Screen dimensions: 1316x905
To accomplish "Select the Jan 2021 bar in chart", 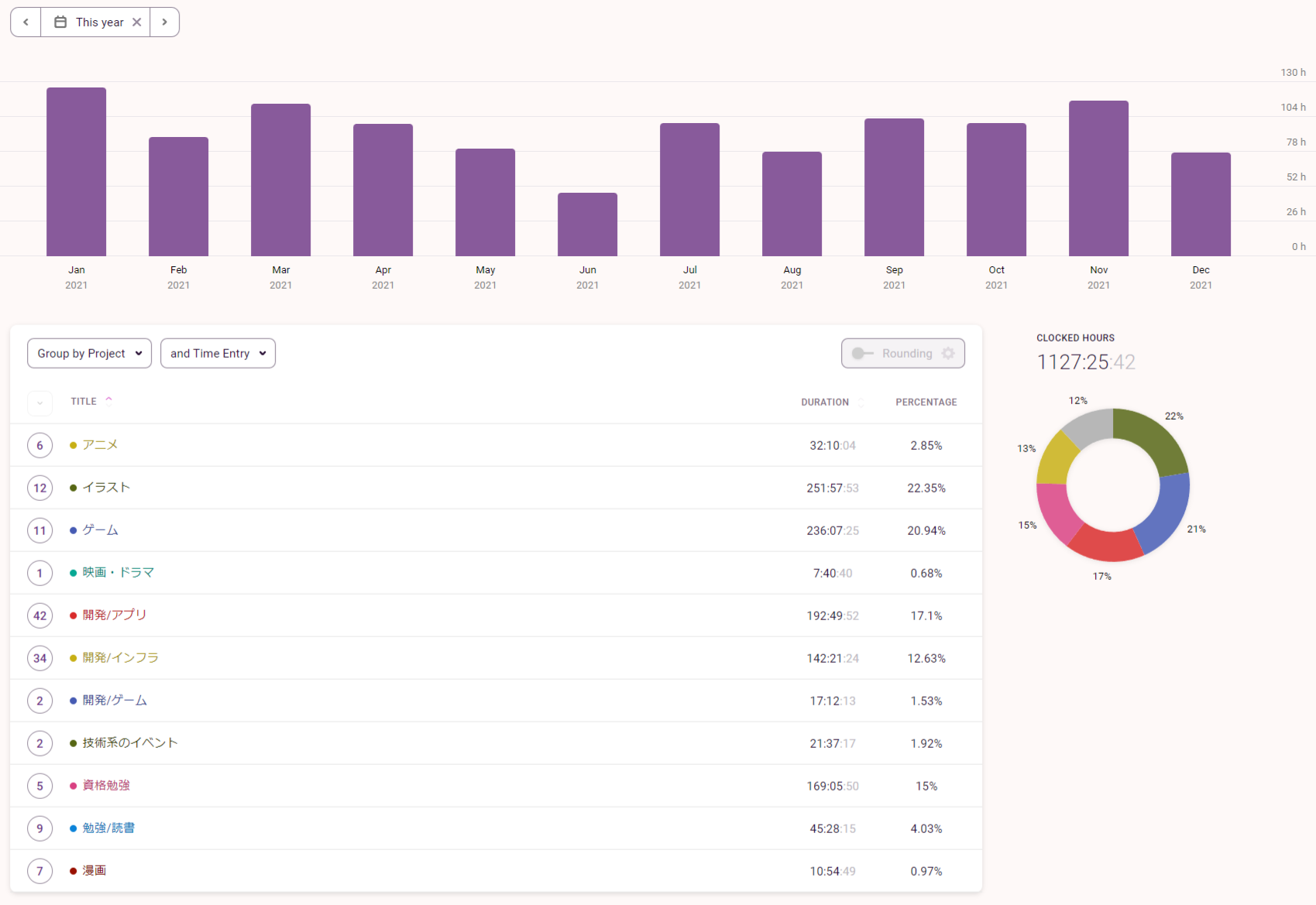I will pyautogui.click(x=76, y=172).
